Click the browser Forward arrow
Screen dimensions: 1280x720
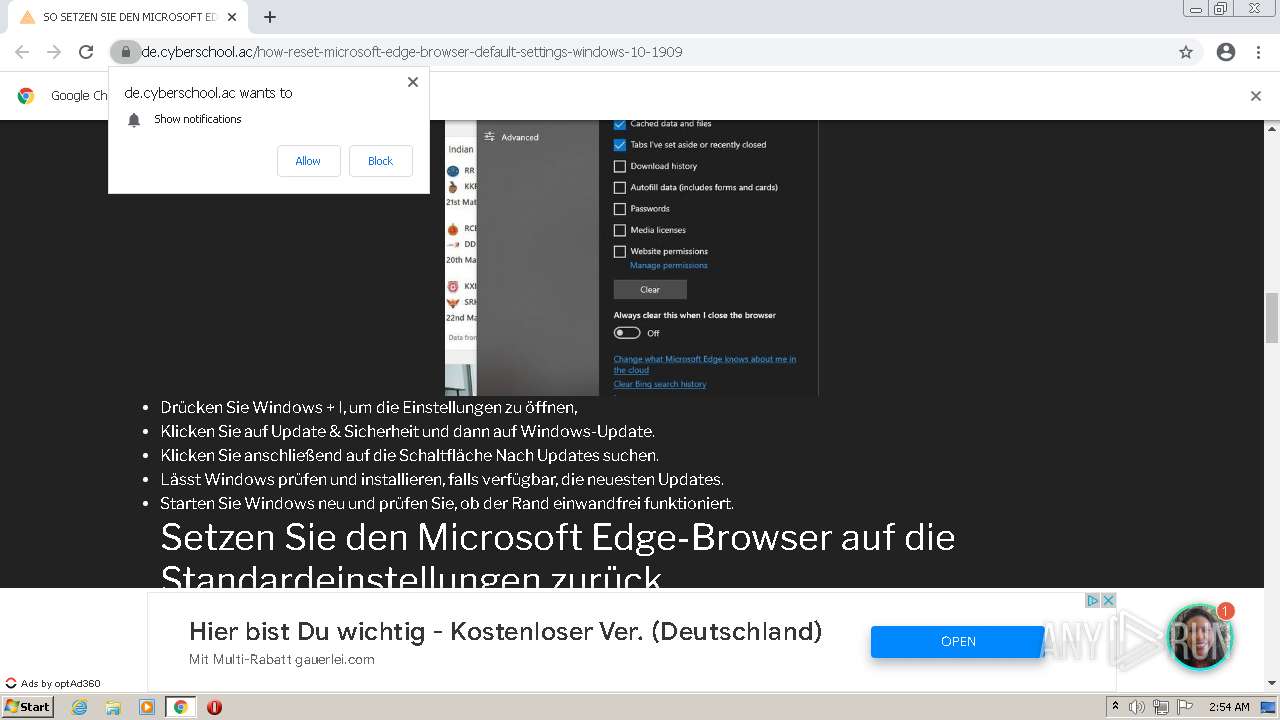click(x=54, y=52)
